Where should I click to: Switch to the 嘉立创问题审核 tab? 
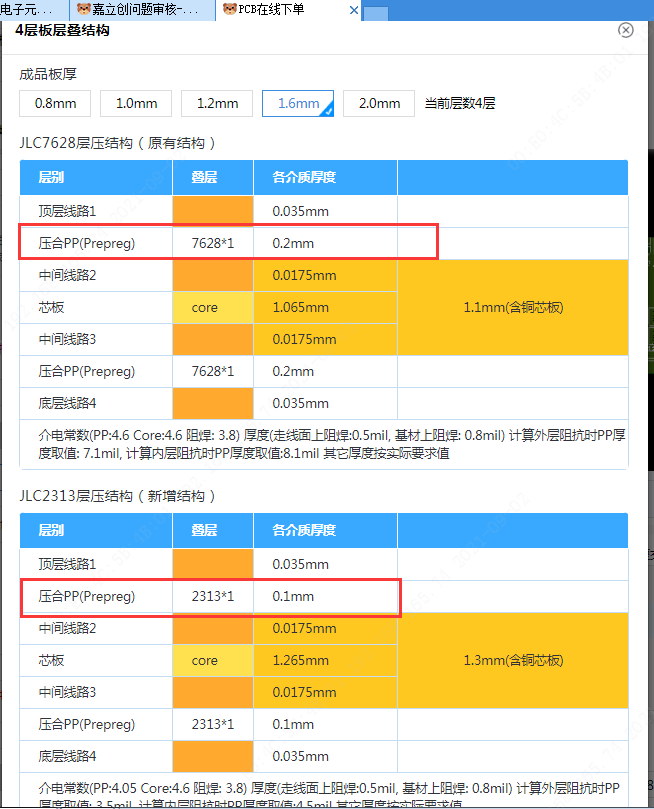pos(150,9)
